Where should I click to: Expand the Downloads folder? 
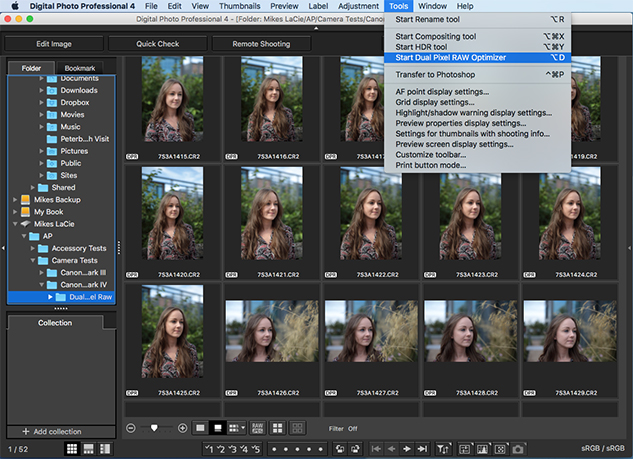(41, 90)
